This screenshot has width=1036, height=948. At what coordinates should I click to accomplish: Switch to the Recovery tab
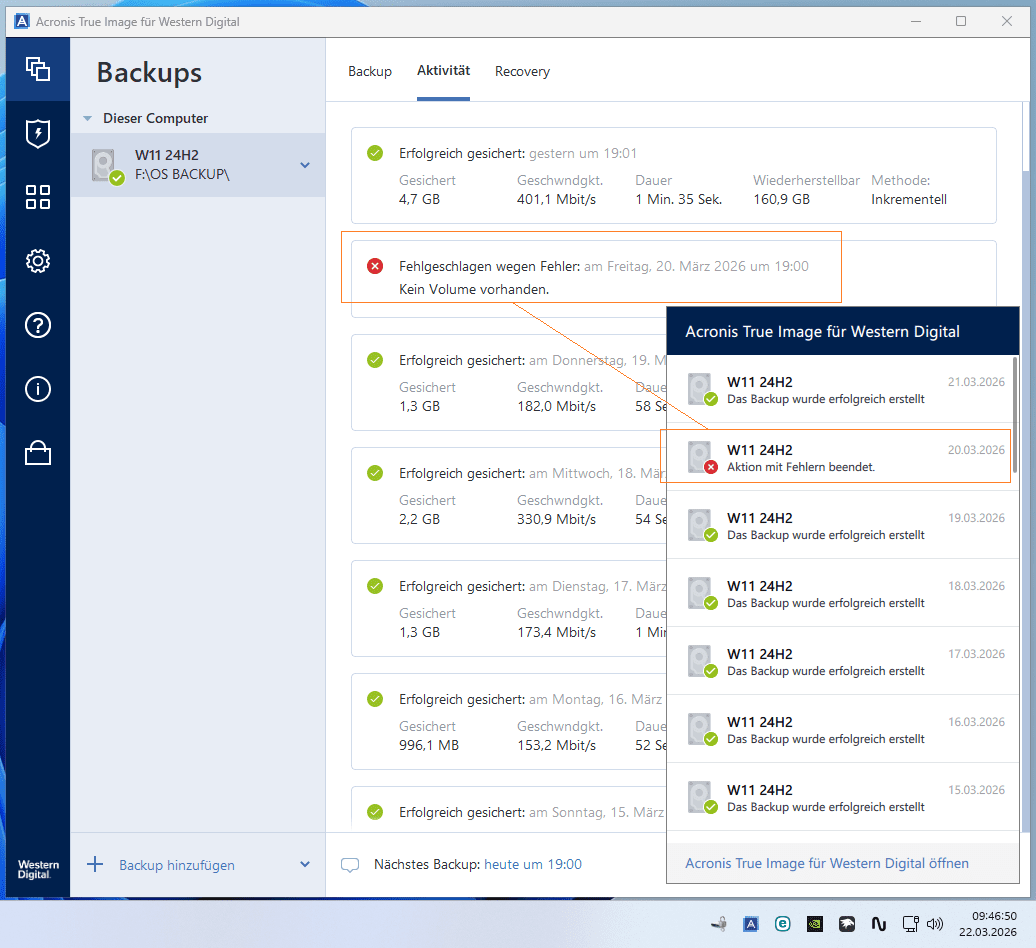pyautogui.click(x=522, y=71)
